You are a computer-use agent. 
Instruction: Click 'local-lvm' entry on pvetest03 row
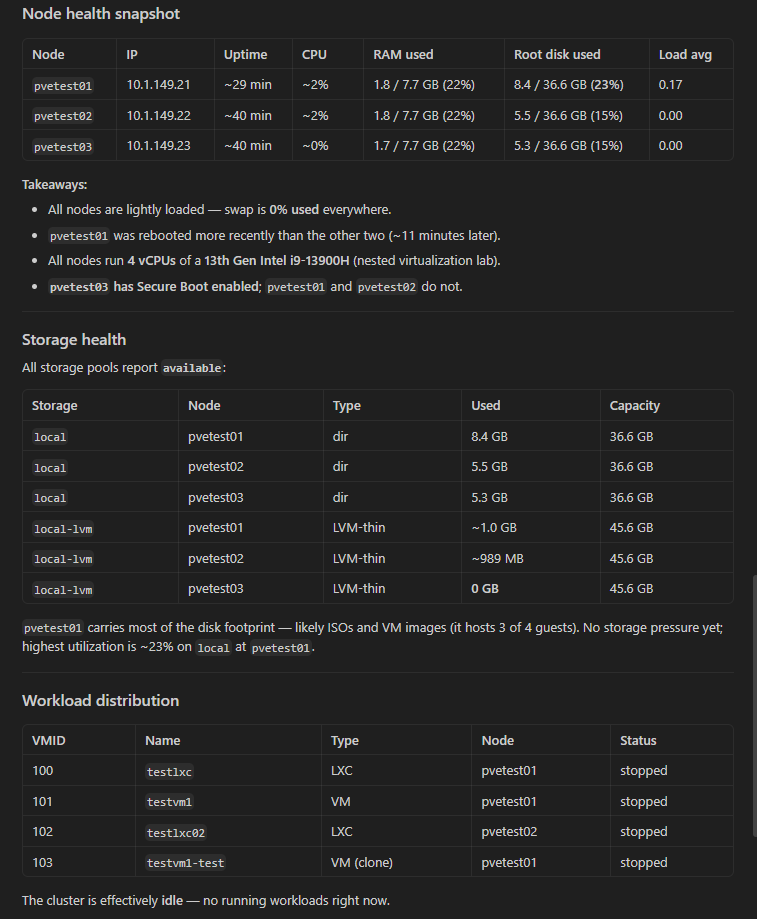click(x=63, y=590)
